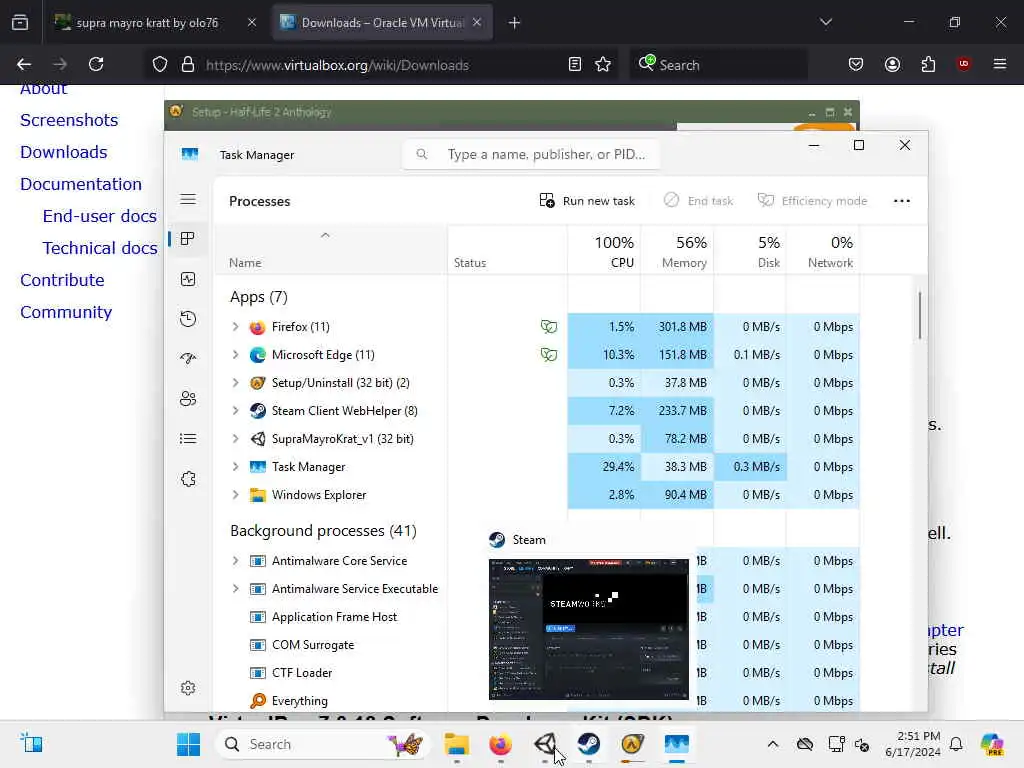Sort by Name column header
1024x768 pixels.
tap(330, 251)
